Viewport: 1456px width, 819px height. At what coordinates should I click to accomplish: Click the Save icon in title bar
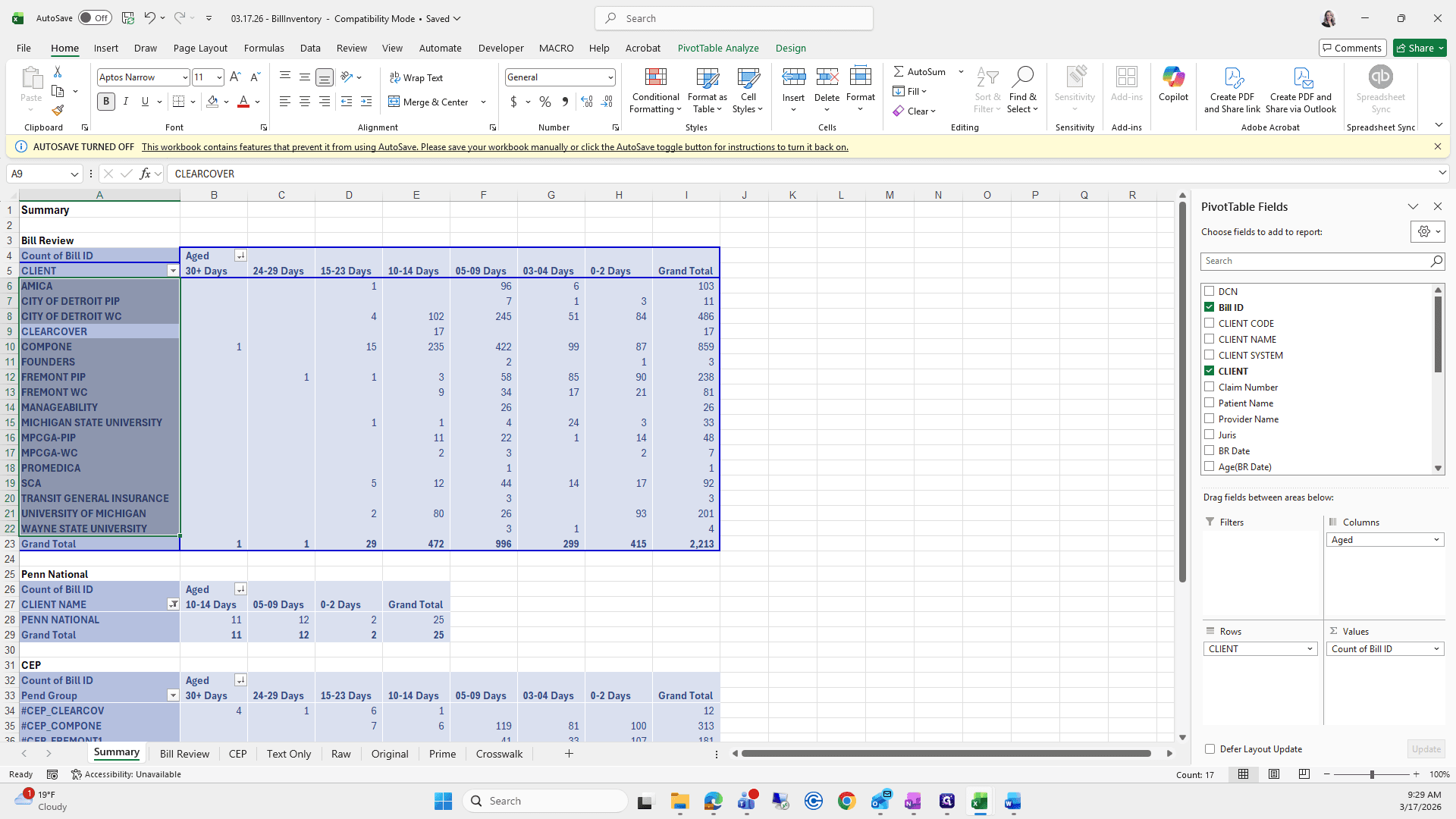pyautogui.click(x=128, y=18)
